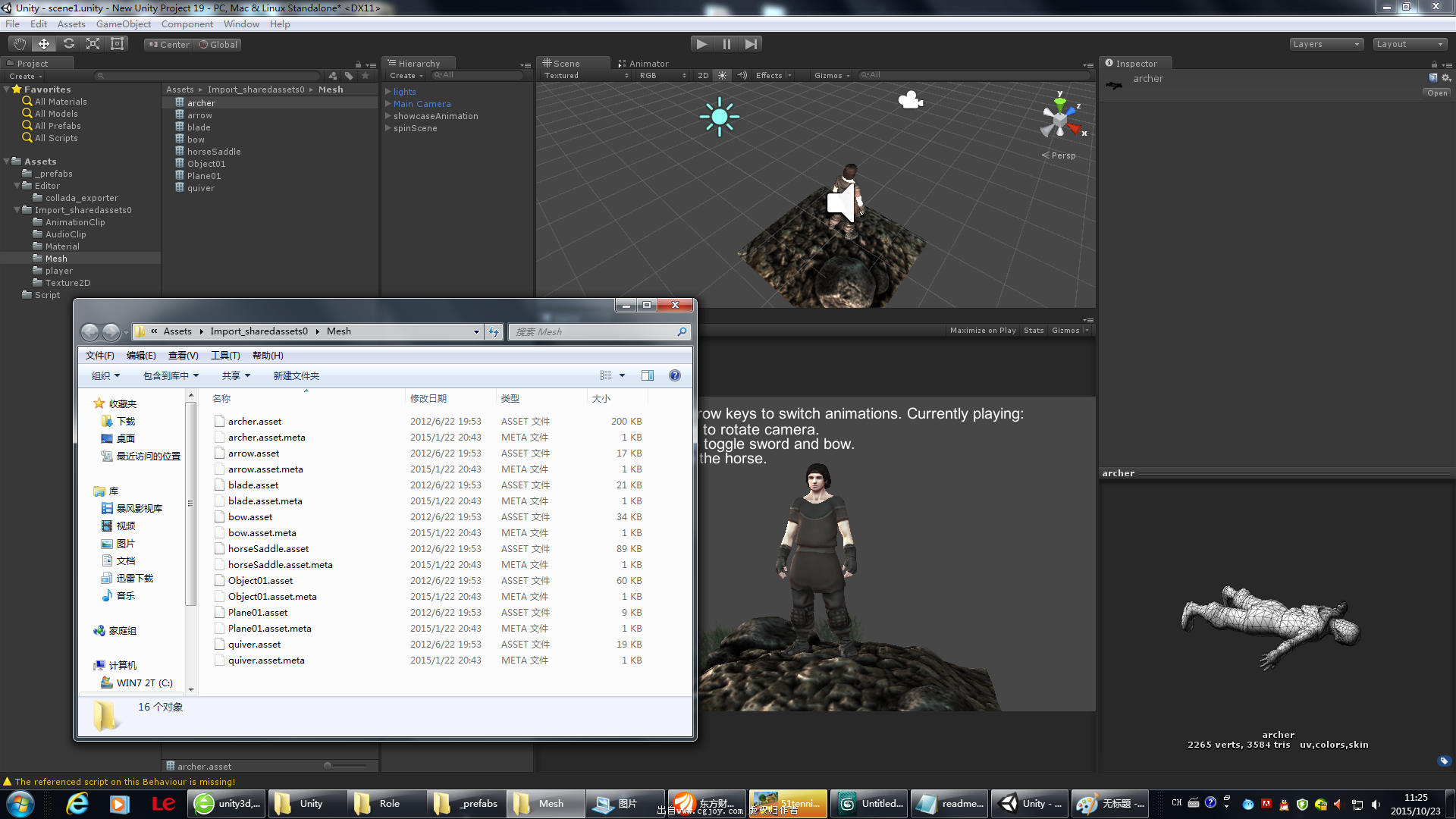Image resolution: width=1456 pixels, height=819 pixels.
Task: Click 新建文件夹 button in Explorer
Action: 297,376
